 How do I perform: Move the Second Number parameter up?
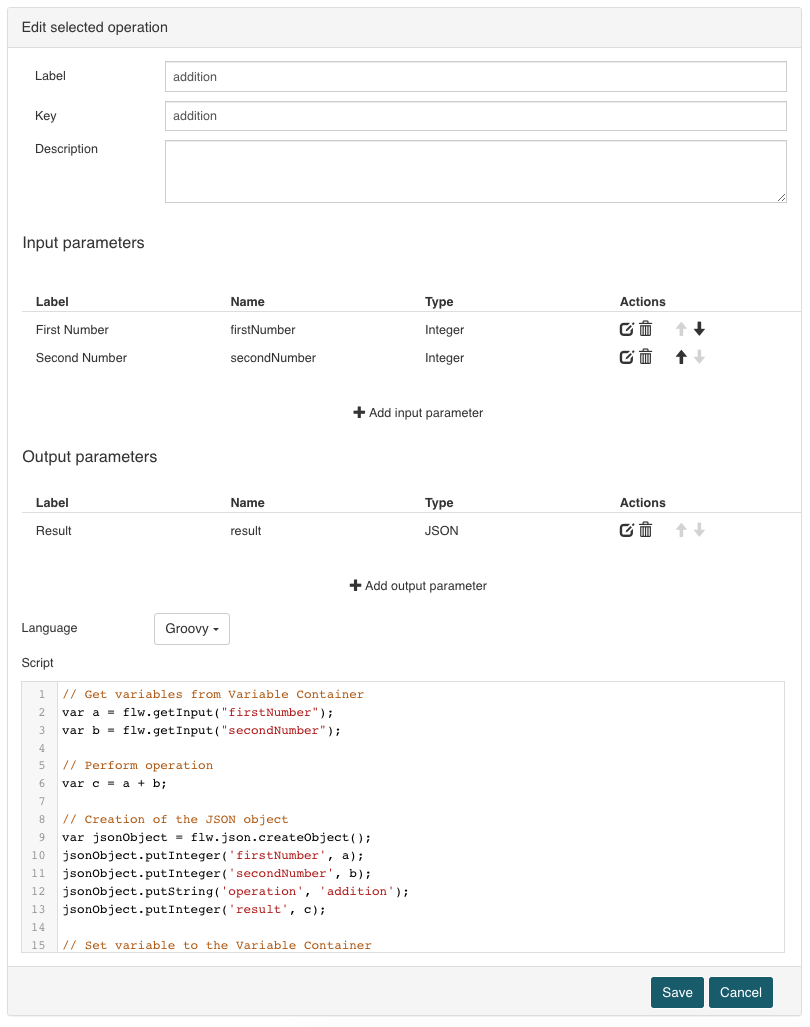(x=680, y=357)
